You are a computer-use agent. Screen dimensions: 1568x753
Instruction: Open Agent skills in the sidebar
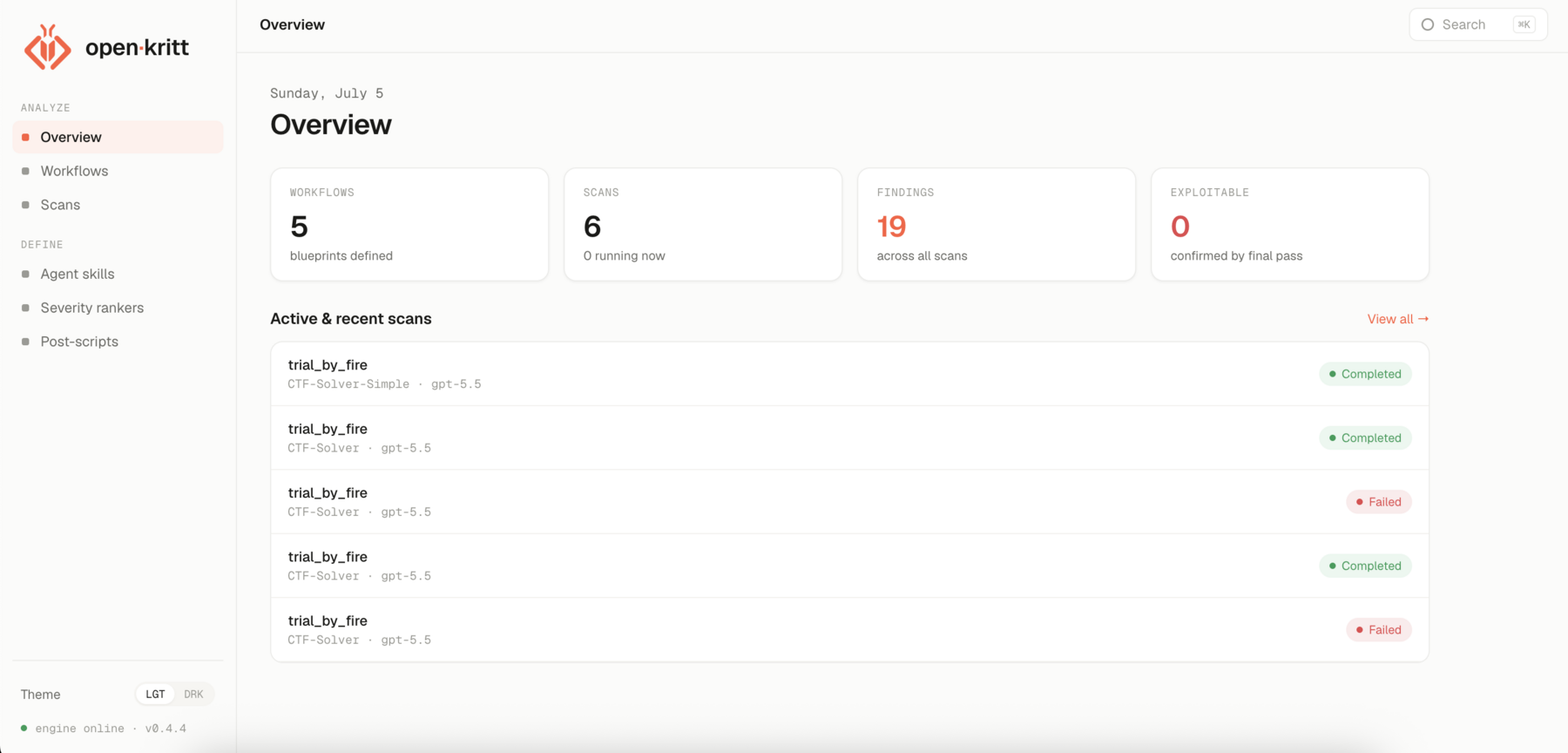click(118, 274)
